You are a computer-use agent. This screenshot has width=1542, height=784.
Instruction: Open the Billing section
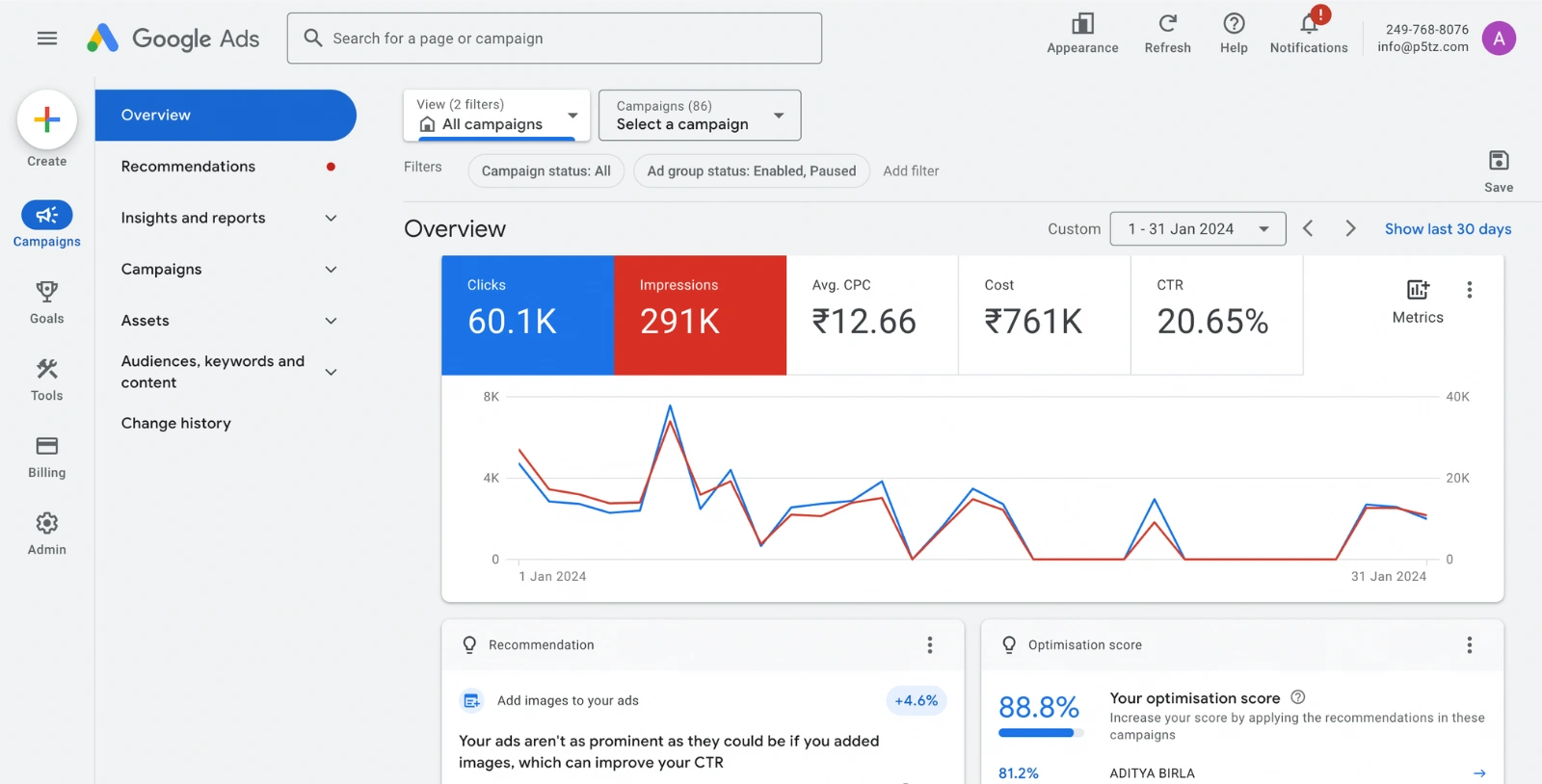click(47, 446)
